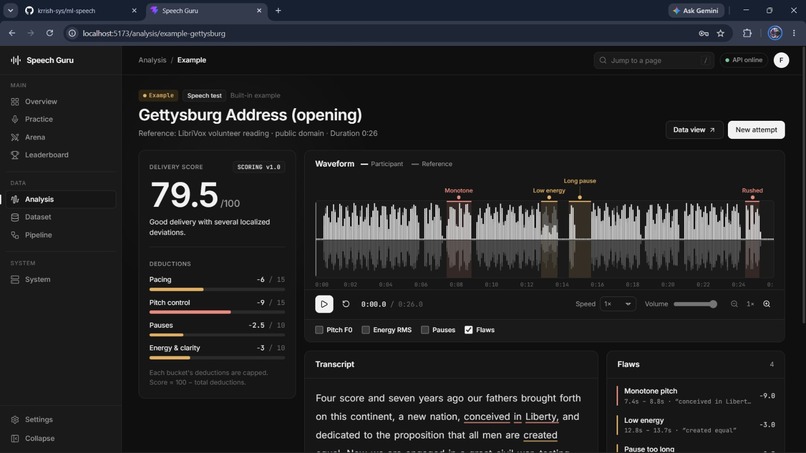View site information icon in address bar
This screenshot has height=453, width=806.
(x=72, y=33)
